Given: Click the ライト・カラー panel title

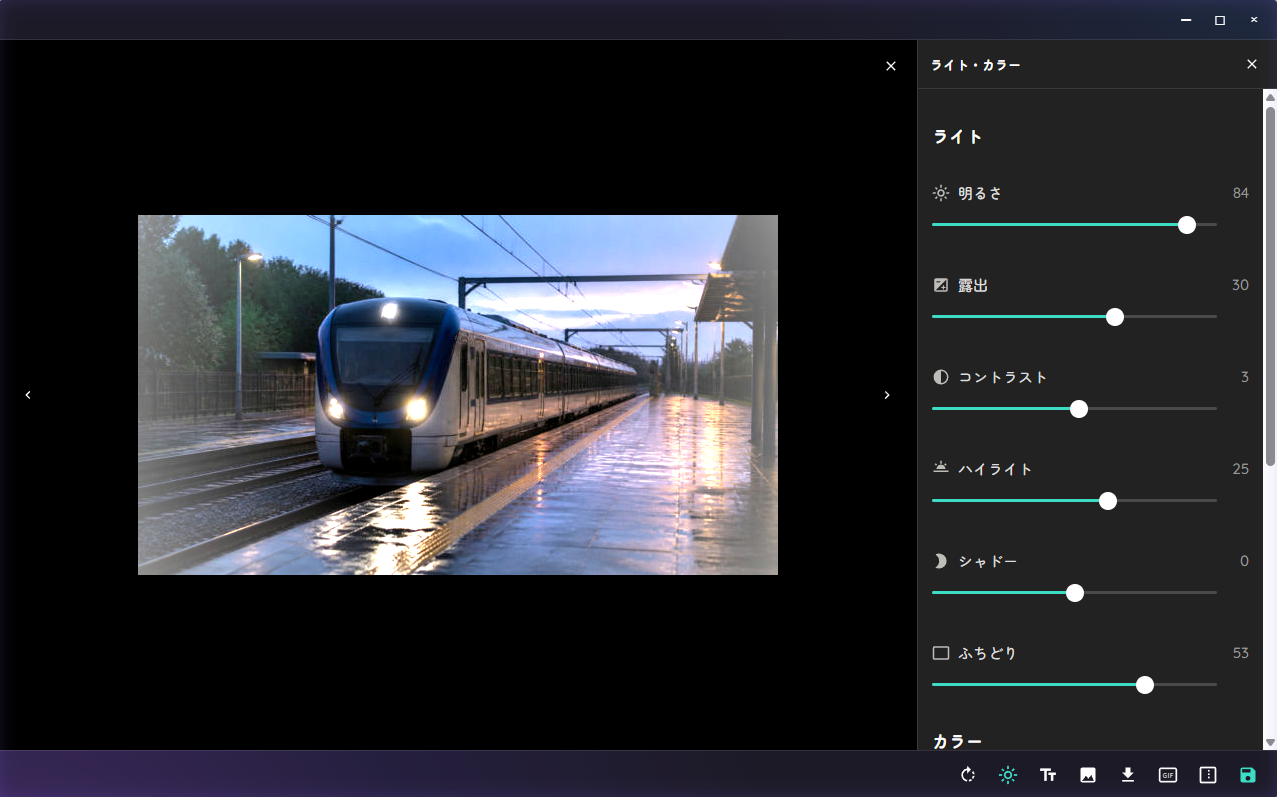Looking at the screenshot, I should pyautogui.click(x=976, y=65).
